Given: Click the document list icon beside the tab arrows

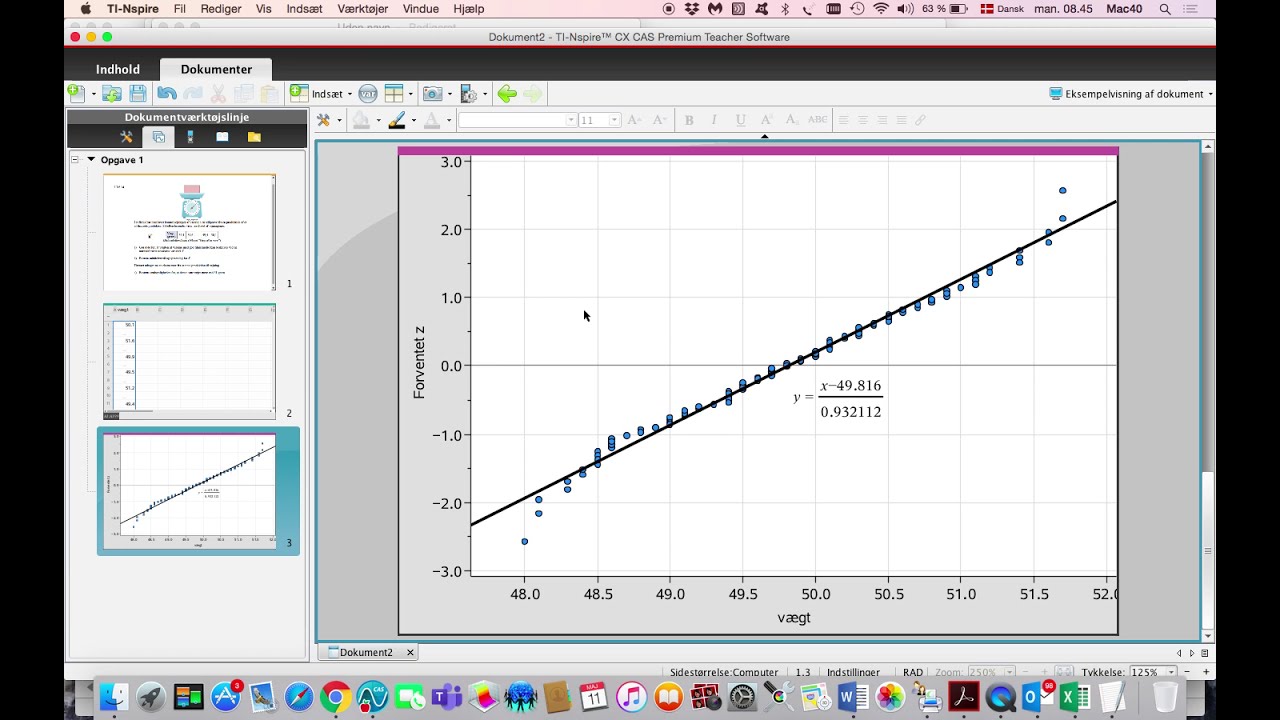Looking at the screenshot, I should tap(1205, 653).
